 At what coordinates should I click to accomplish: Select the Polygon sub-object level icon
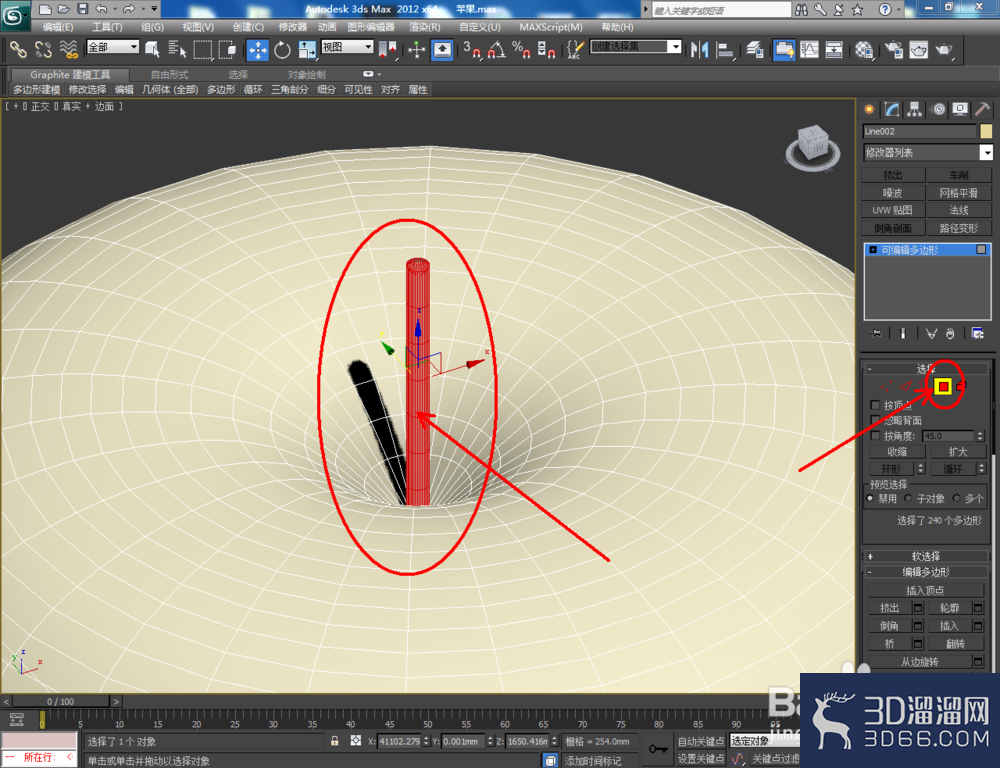pos(943,386)
